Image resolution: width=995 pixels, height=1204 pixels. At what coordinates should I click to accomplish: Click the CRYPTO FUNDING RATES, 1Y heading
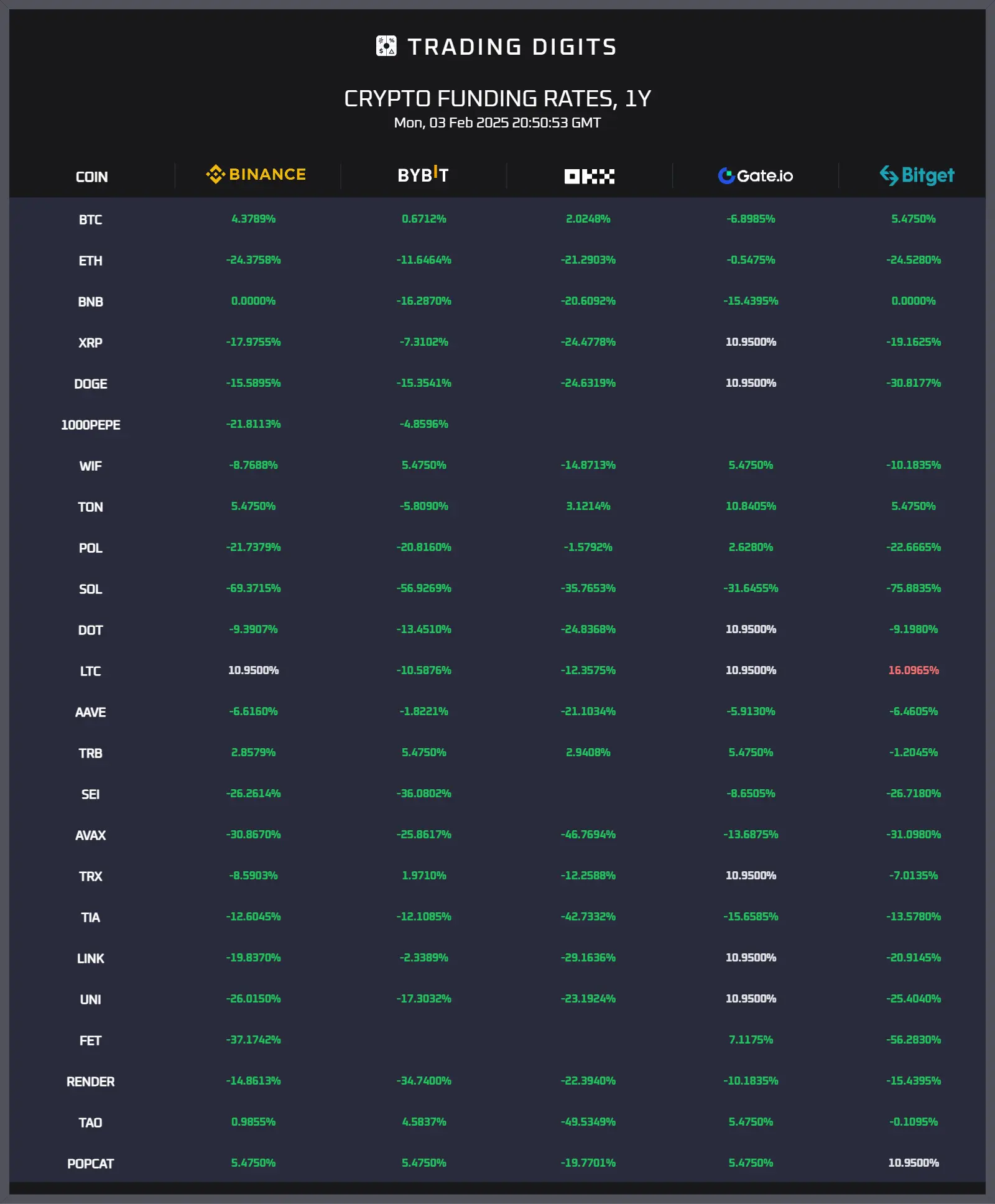497,98
